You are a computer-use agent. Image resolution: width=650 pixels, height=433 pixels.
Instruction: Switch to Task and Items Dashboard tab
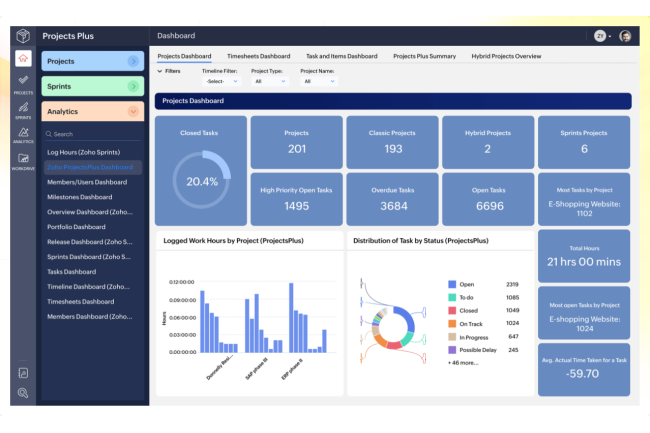click(x=342, y=56)
